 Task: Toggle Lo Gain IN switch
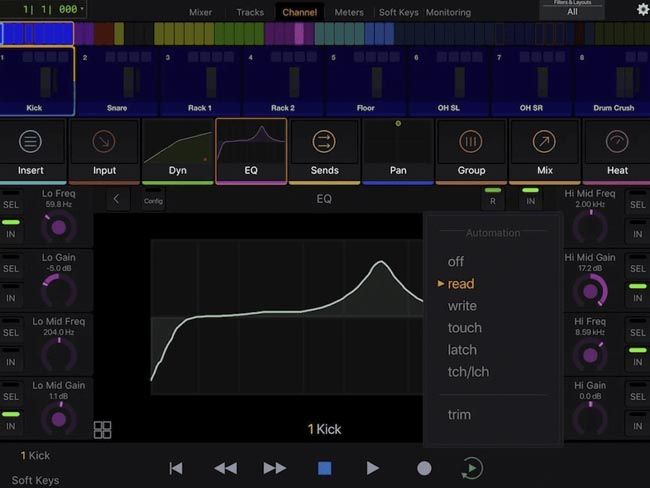pos(11,294)
